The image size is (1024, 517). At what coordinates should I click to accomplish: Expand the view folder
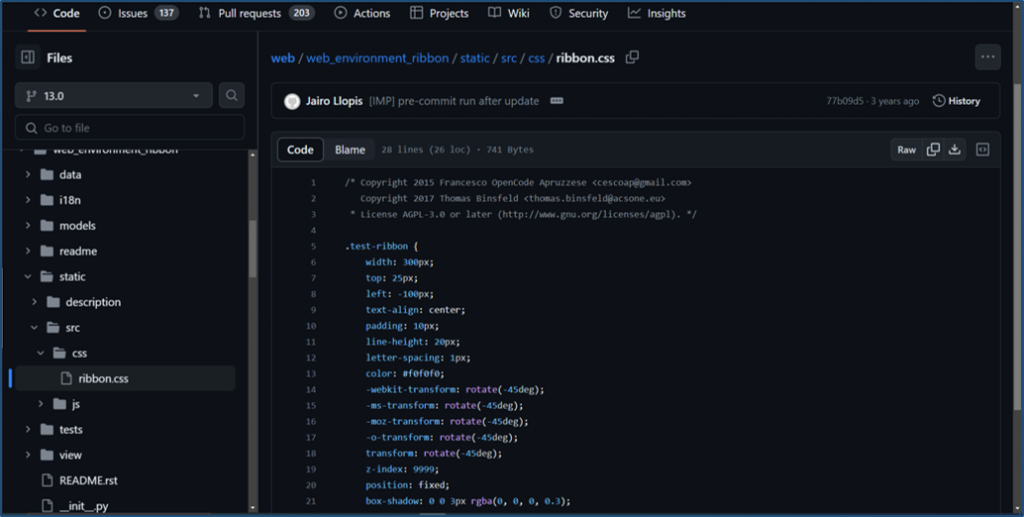click(x=27, y=455)
